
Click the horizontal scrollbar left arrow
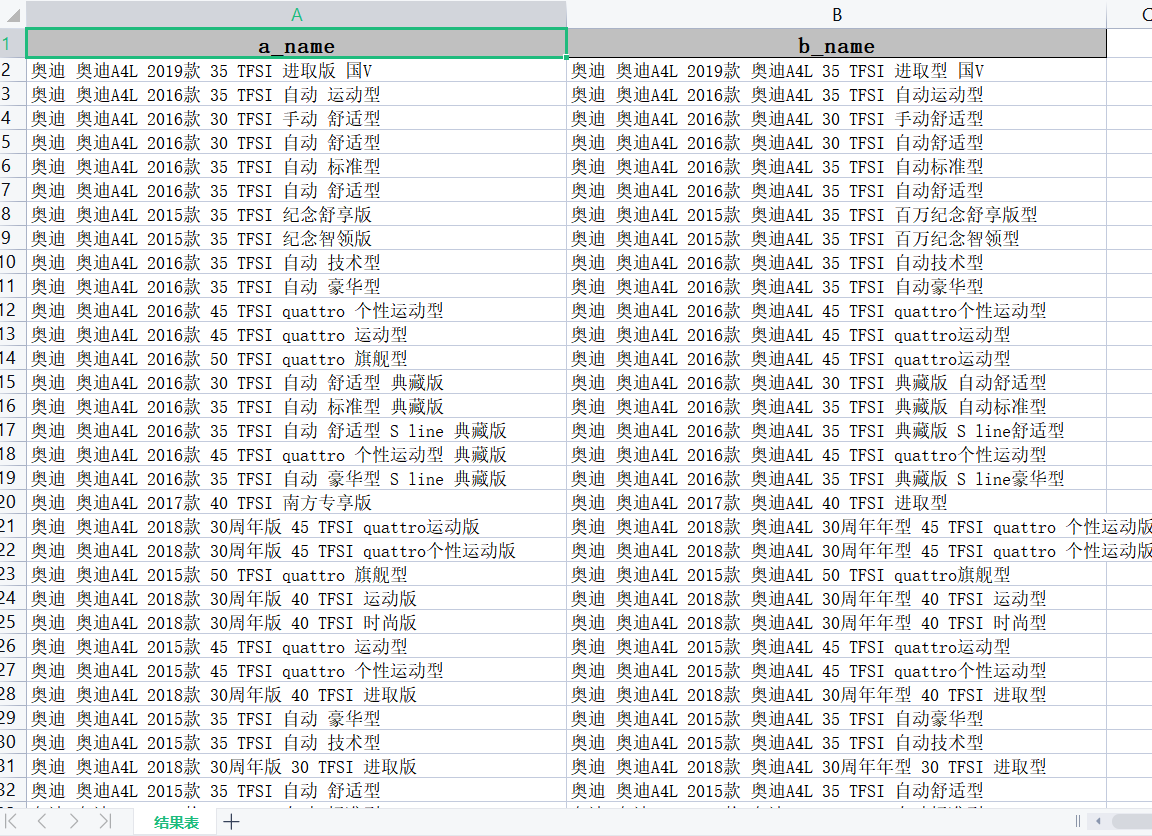click(x=1098, y=821)
